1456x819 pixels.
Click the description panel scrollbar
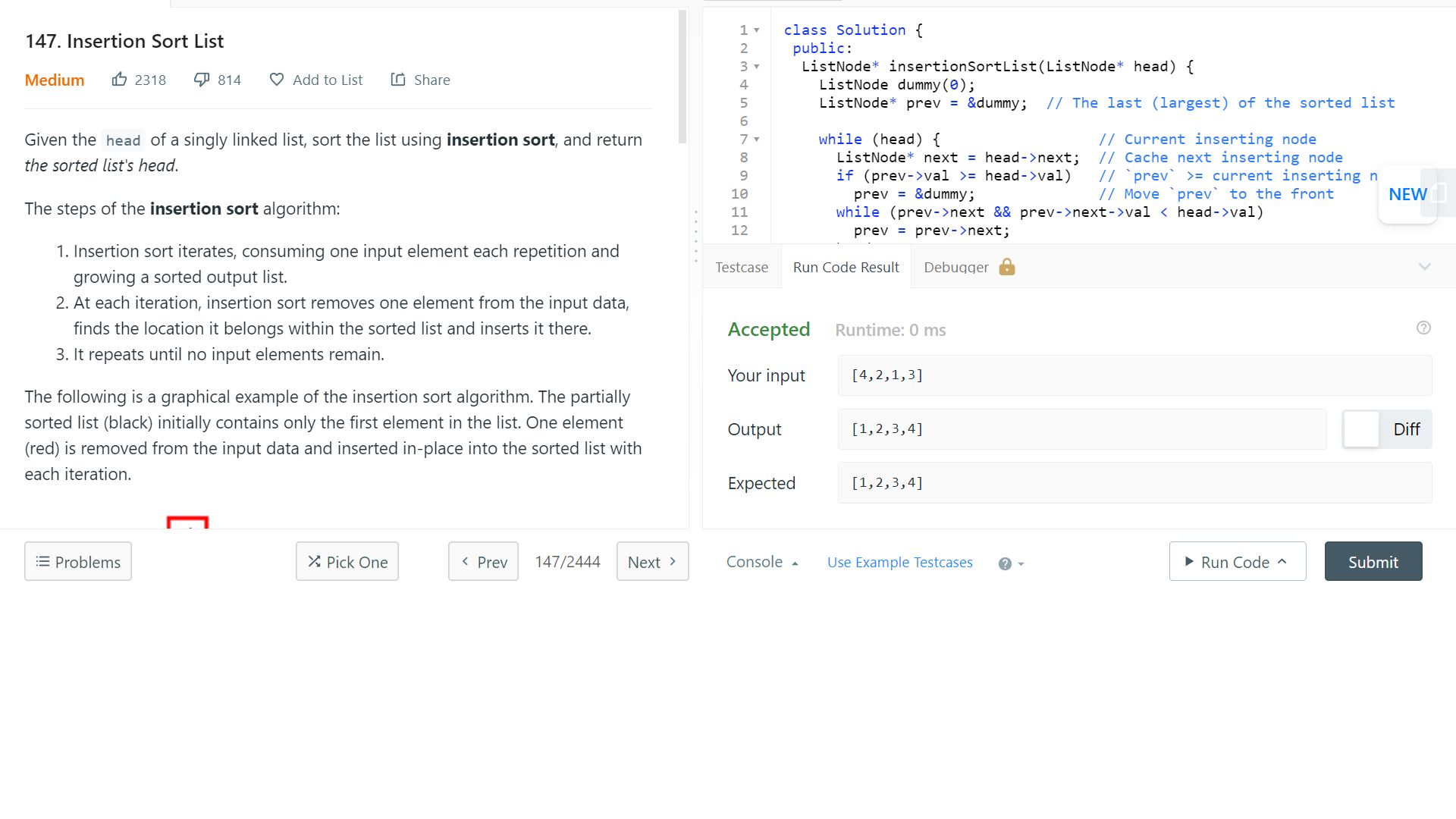point(682,76)
